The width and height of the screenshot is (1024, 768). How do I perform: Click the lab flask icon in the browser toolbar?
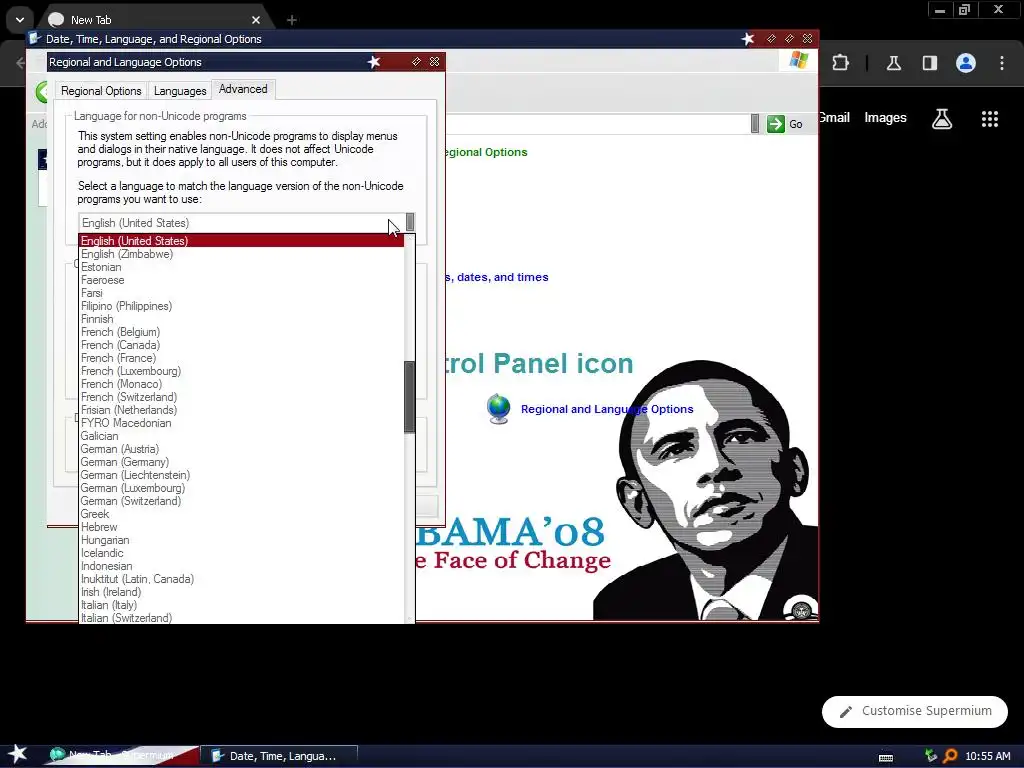click(893, 63)
